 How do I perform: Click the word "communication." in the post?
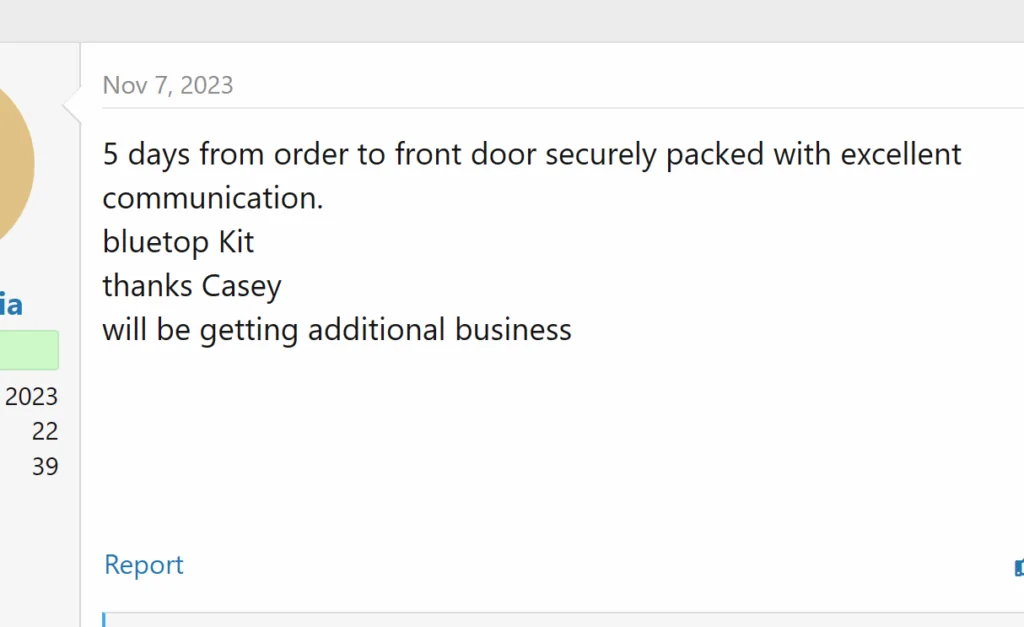coord(213,198)
